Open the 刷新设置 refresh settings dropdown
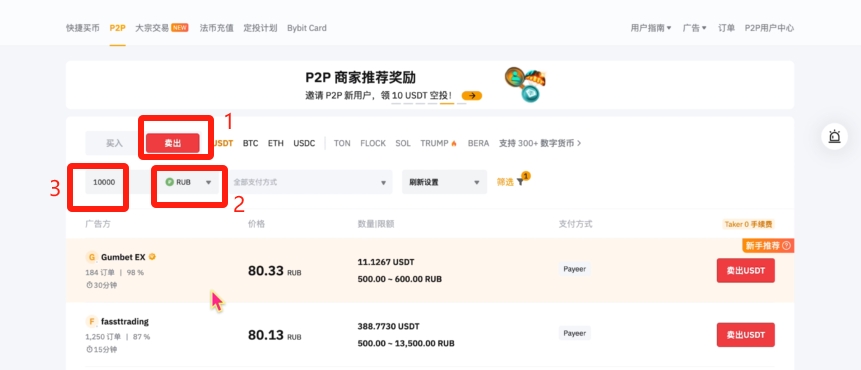Screen dimensions: 861x370 (x=444, y=182)
